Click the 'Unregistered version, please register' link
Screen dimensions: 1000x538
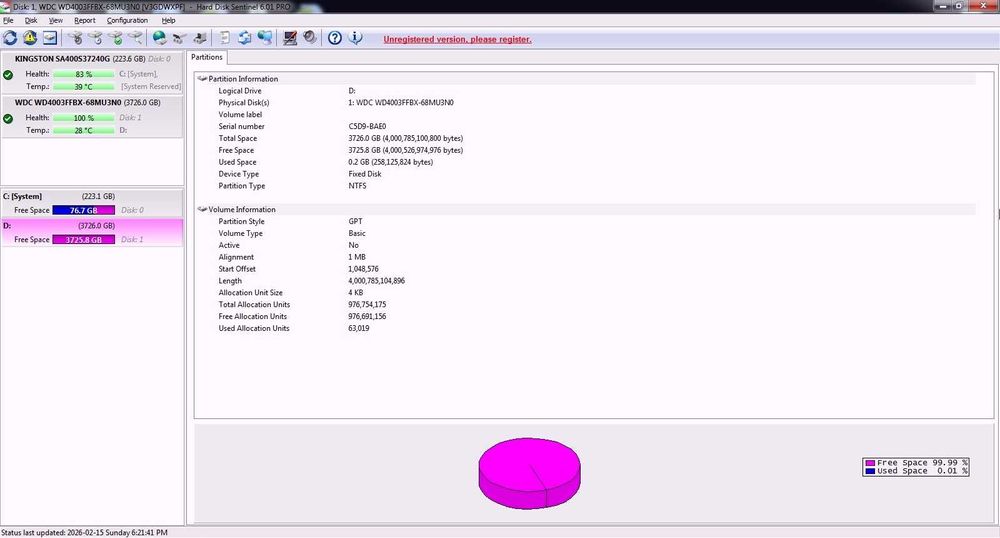coord(457,40)
